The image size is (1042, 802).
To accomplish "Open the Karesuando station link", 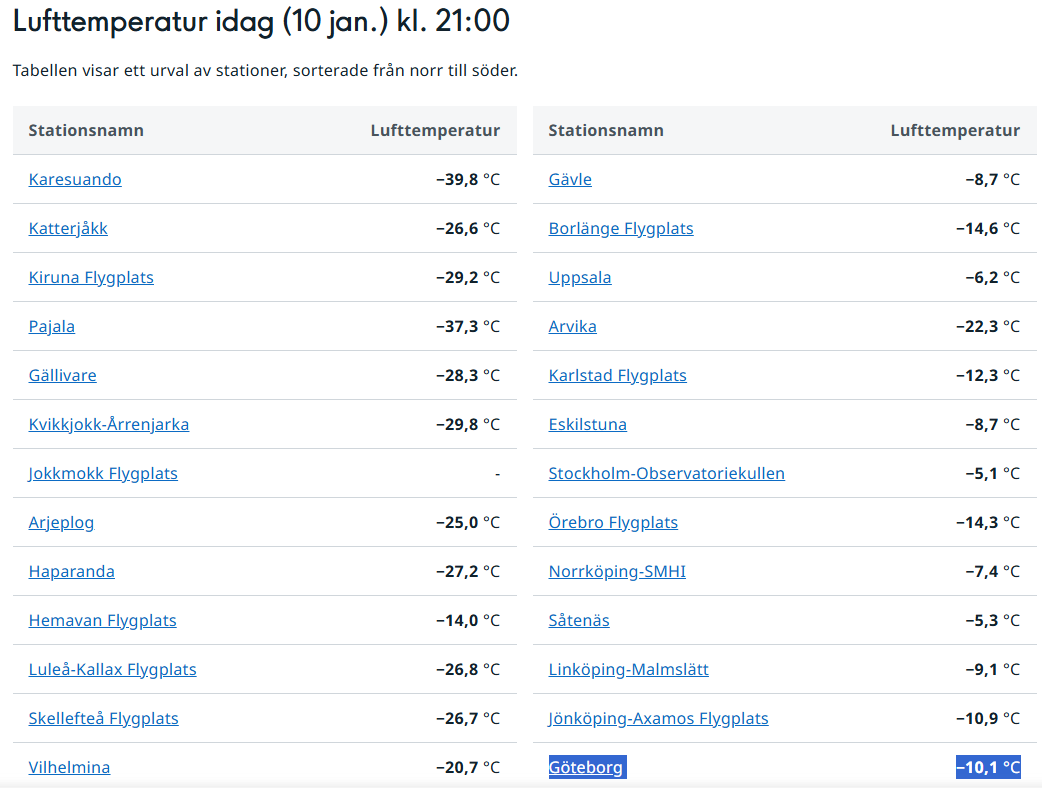I will click(75, 179).
